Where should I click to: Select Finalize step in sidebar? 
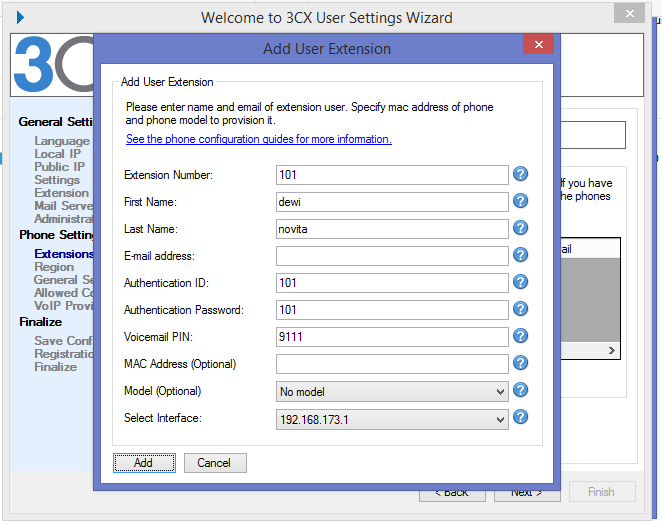point(55,367)
